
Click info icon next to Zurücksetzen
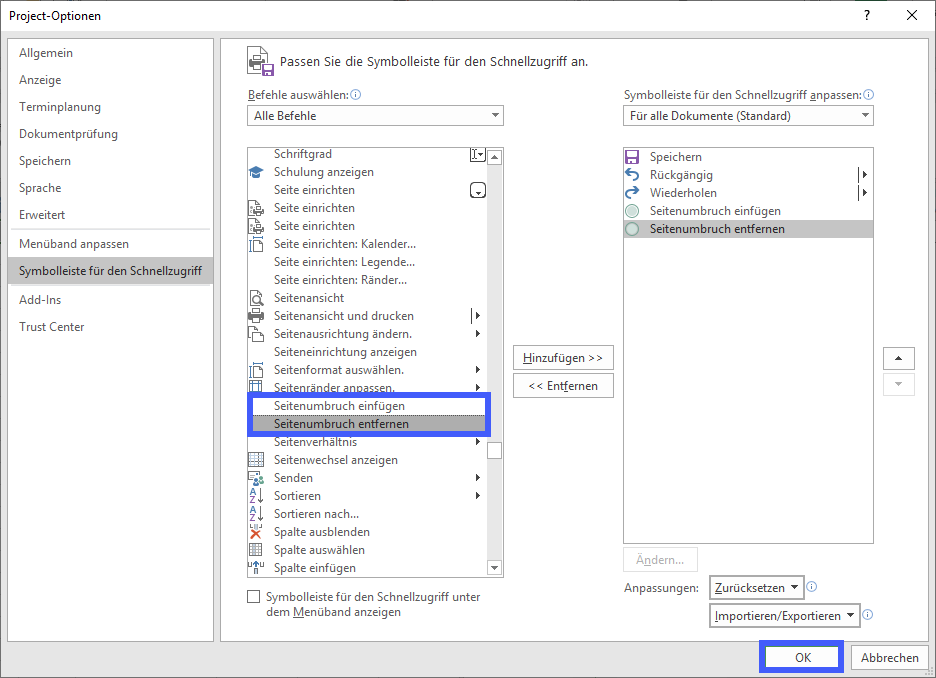click(812, 587)
